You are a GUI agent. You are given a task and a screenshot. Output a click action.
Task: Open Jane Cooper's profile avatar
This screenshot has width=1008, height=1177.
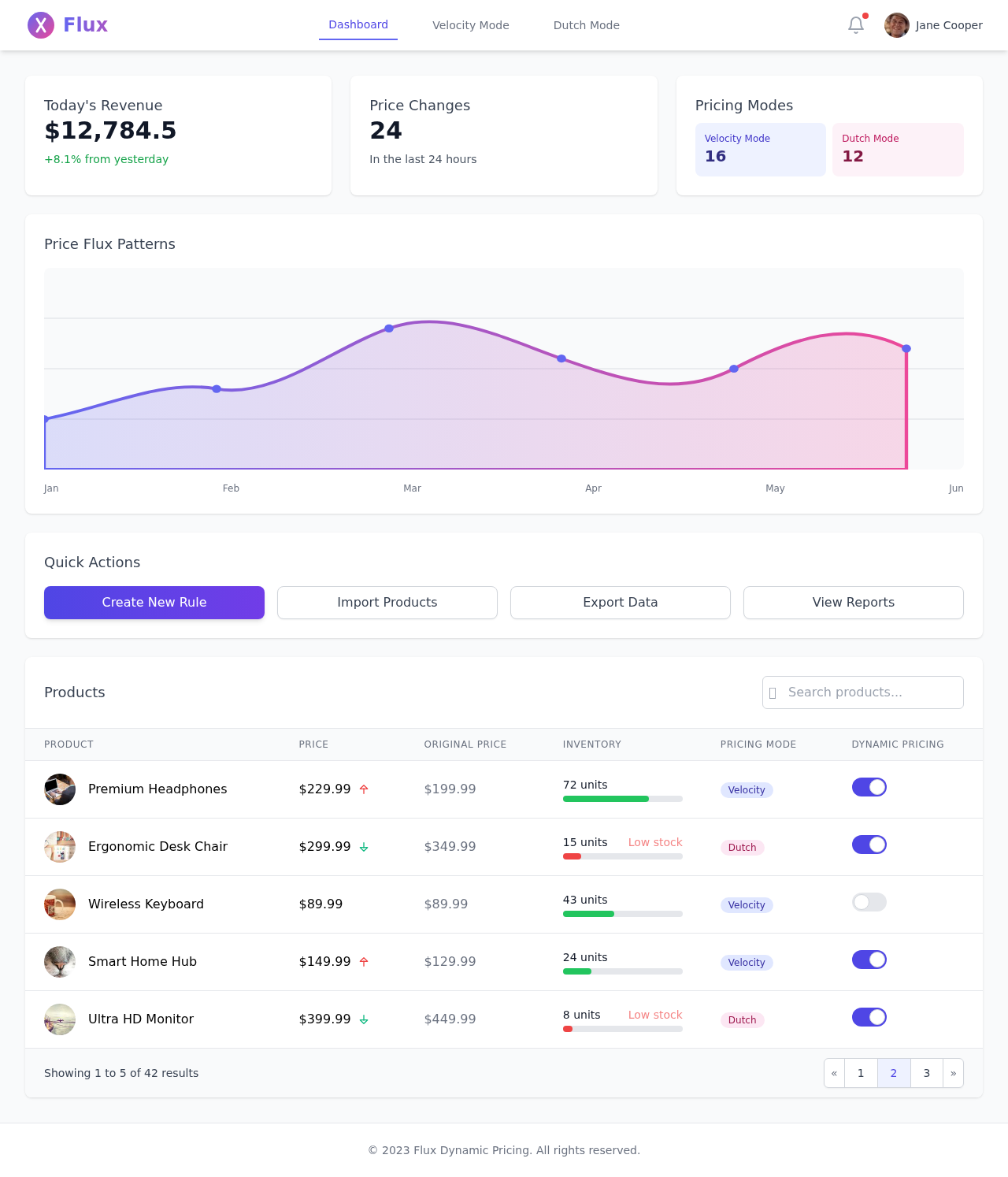tap(896, 24)
